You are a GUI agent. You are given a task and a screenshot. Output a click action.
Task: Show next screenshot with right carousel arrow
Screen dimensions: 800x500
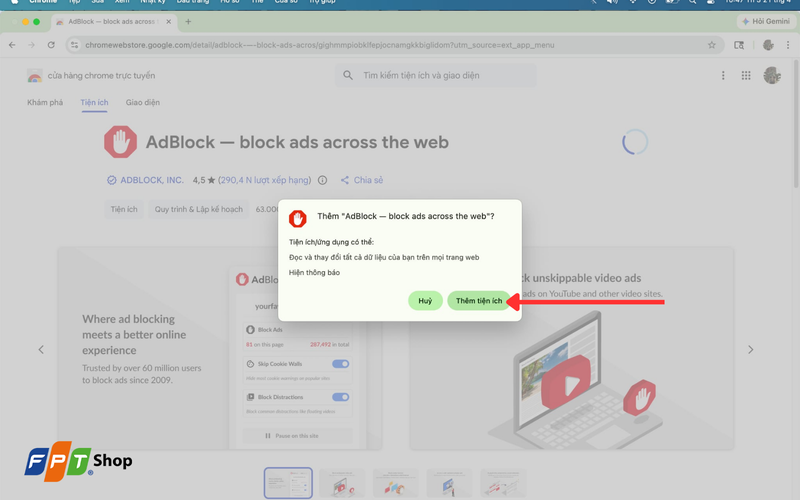pyautogui.click(x=750, y=349)
